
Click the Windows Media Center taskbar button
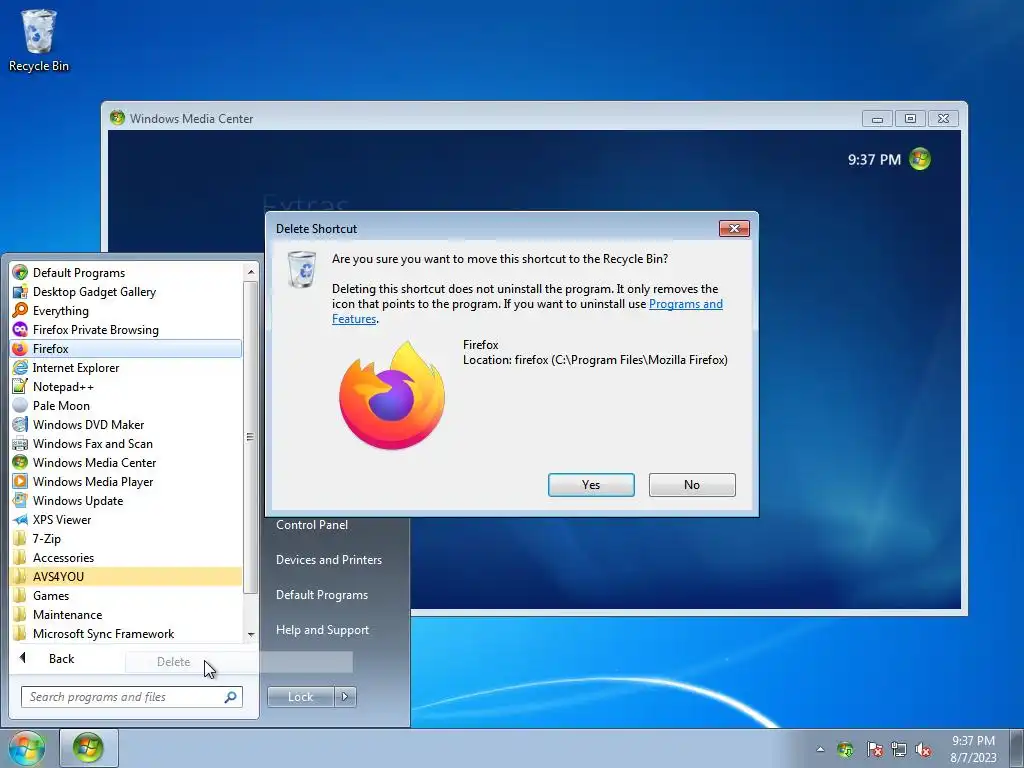[x=89, y=748]
